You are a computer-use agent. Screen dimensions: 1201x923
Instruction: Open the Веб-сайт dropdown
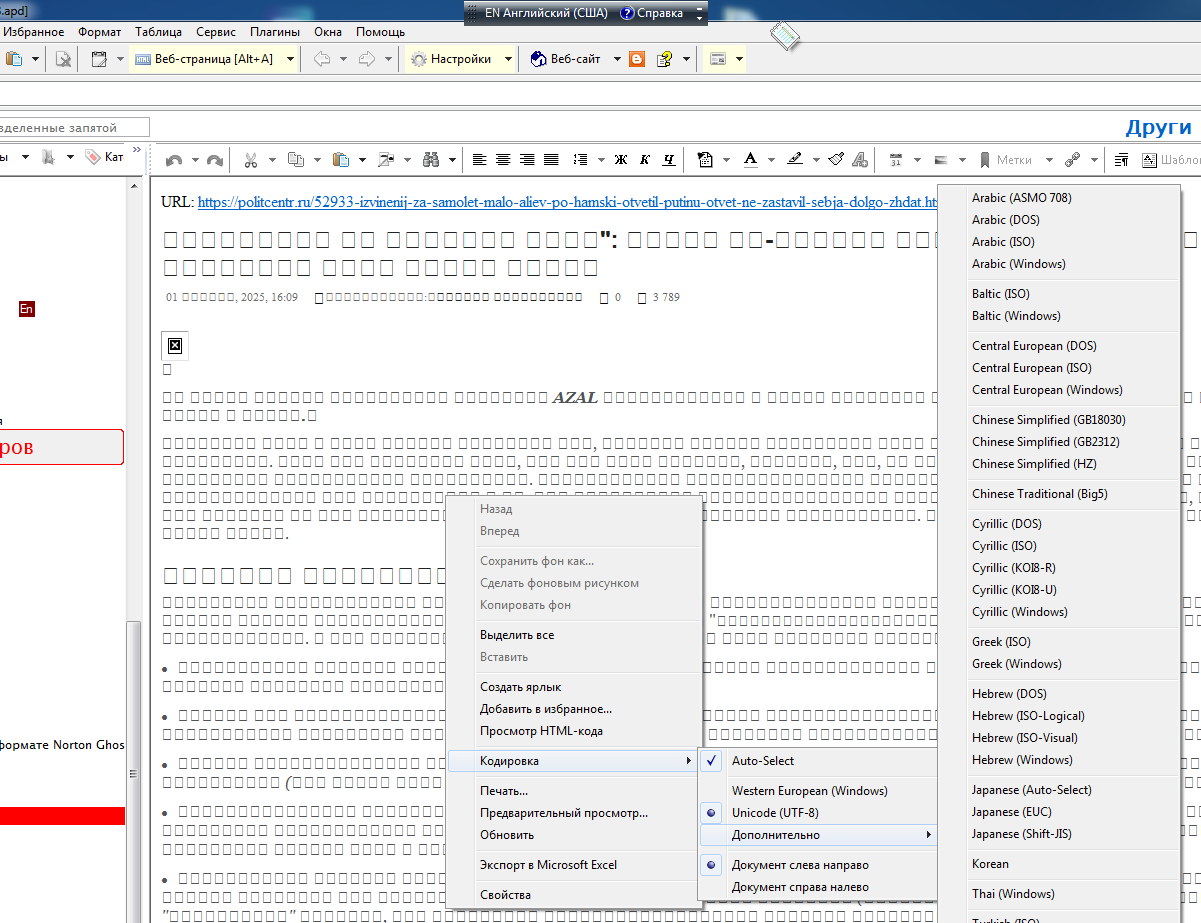point(617,59)
